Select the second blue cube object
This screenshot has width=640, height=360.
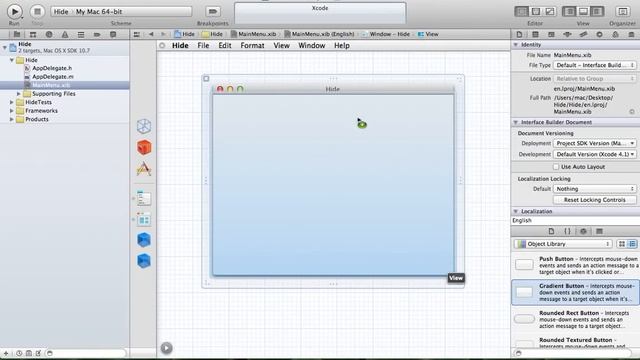click(144, 261)
